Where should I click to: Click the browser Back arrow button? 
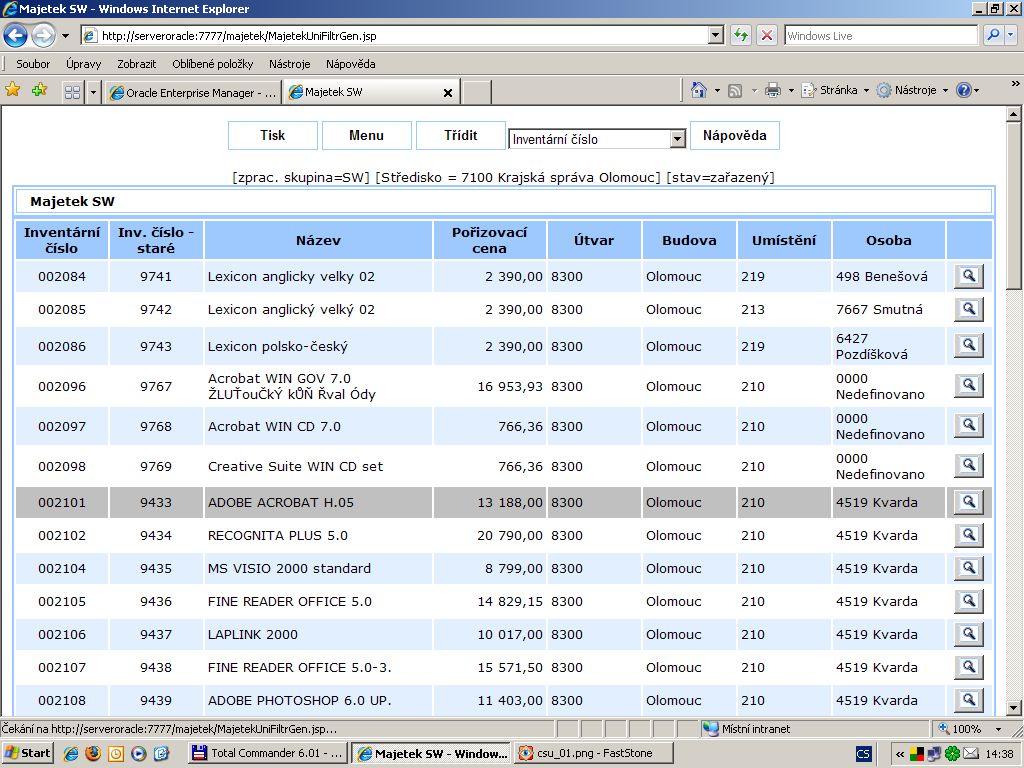coord(16,36)
